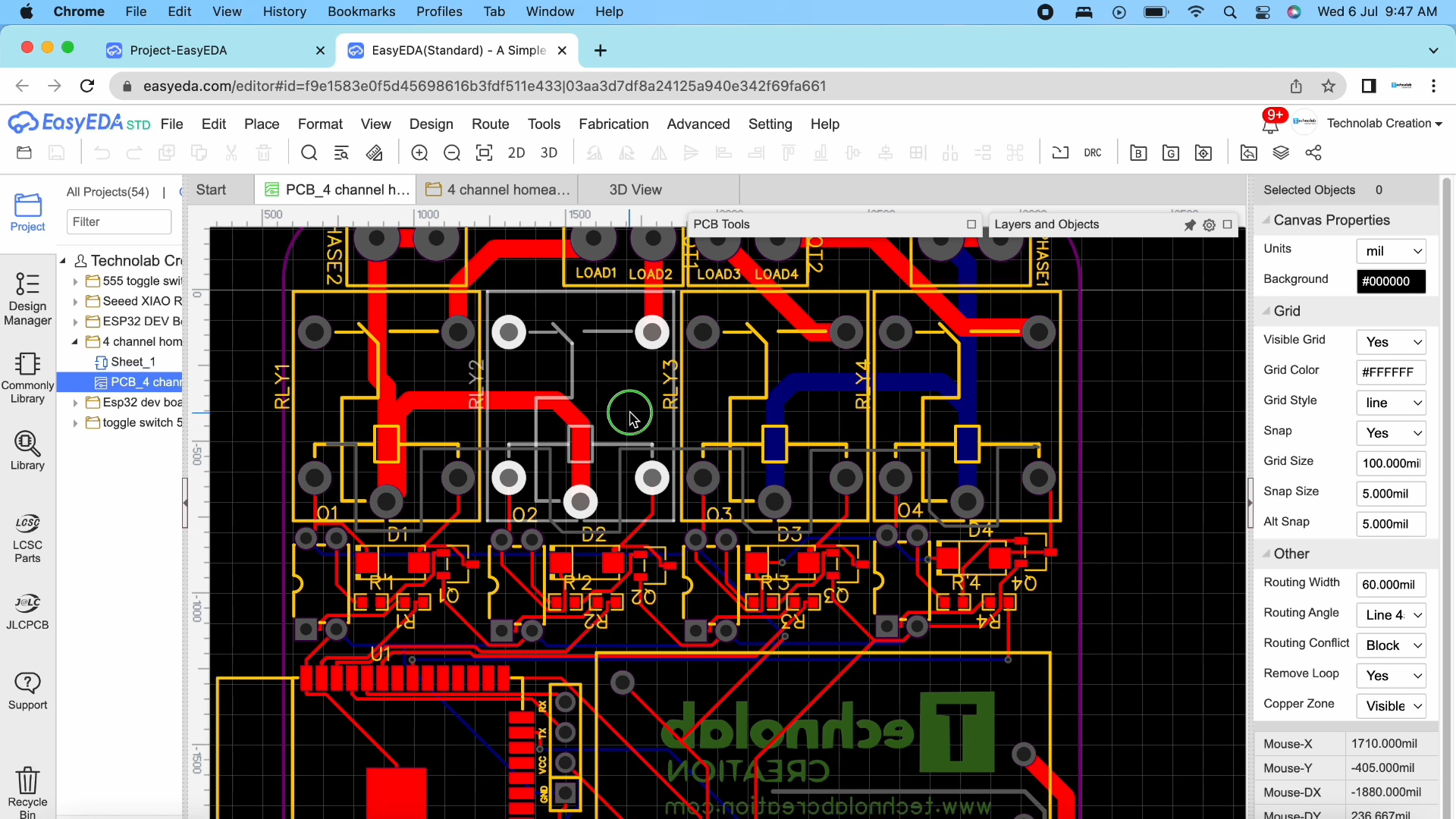Collapse the 4 channel home project folder
The width and height of the screenshot is (1456, 819).
pyautogui.click(x=75, y=342)
